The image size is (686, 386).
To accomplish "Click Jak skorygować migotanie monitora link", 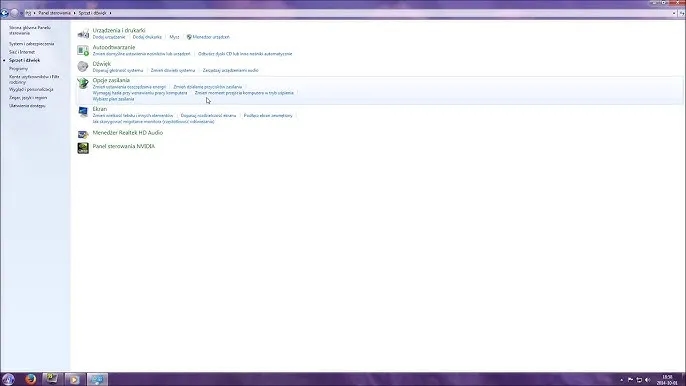I will tap(154, 122).
